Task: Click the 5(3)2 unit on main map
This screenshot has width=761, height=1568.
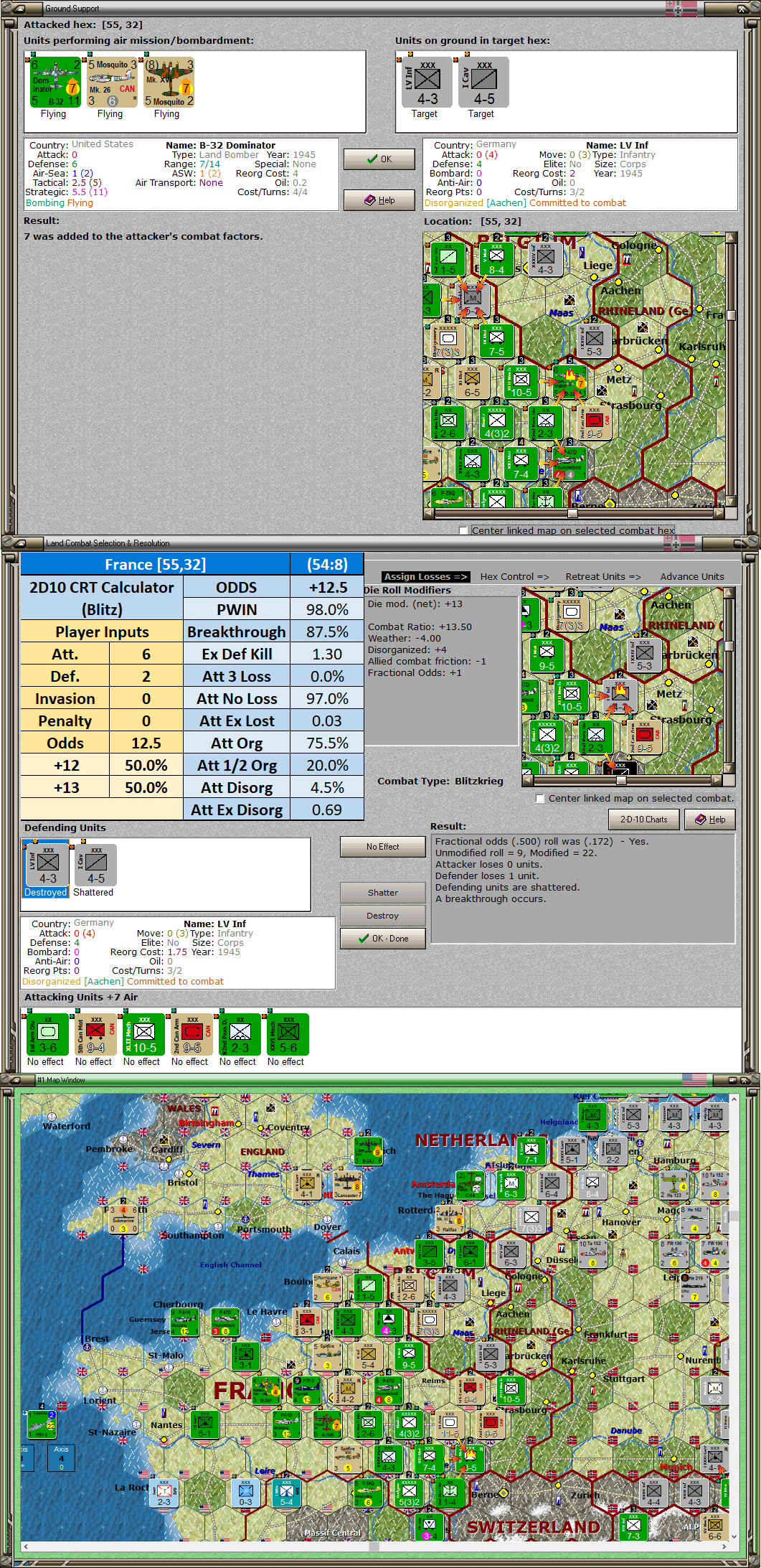Action: (x=409, y=1492)
